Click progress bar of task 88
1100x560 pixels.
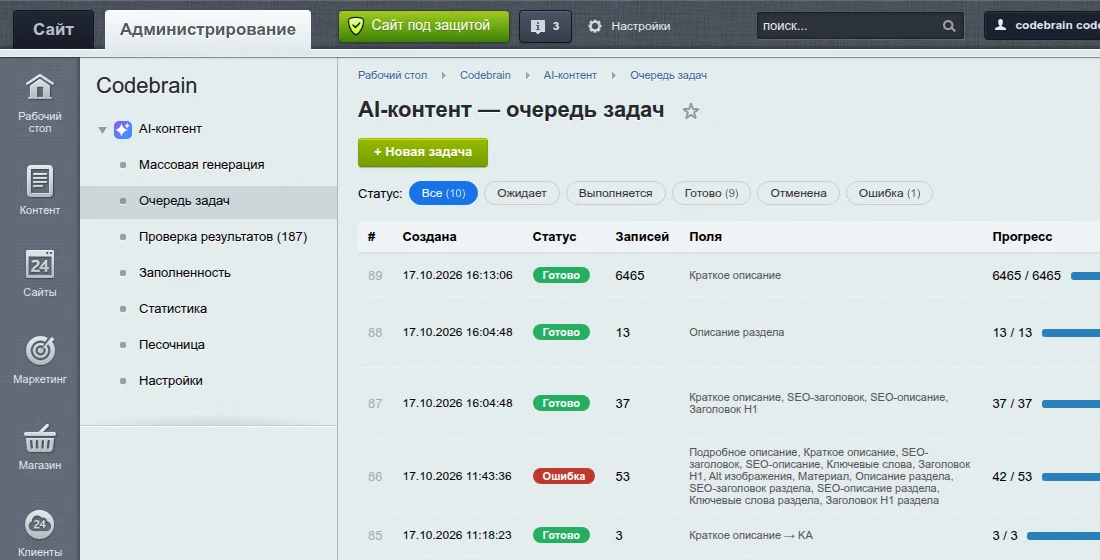coord(1071,333)
